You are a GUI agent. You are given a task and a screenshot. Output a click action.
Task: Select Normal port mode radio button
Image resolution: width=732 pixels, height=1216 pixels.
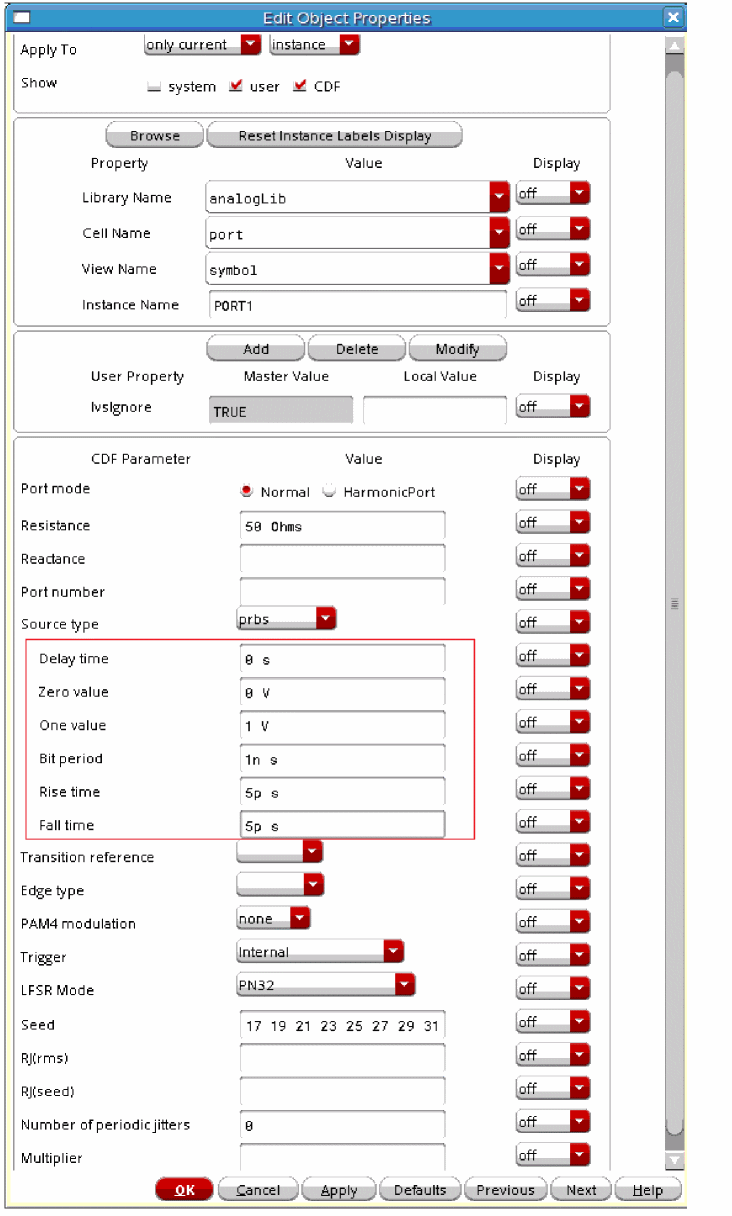click(247, 491)
